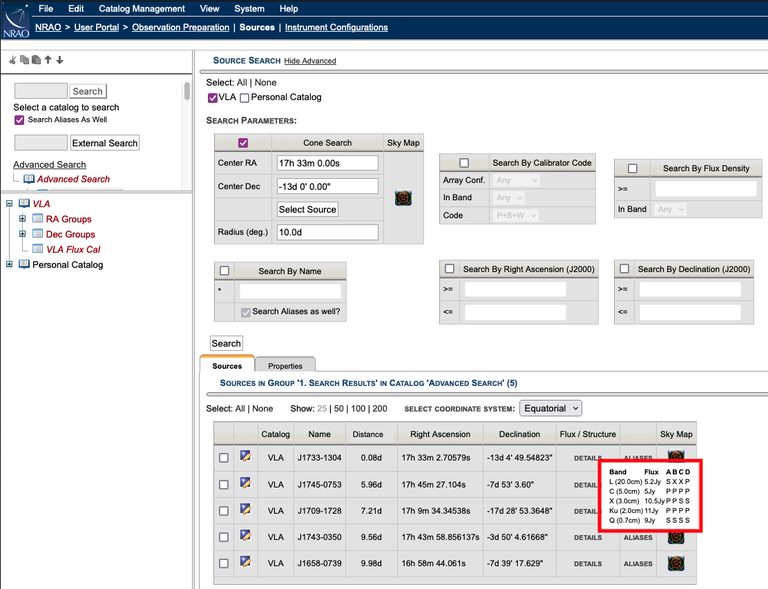Toggle the Personal Catalog checkbox
This screenshot has height=589, width=768.
(x=245, y=98)
